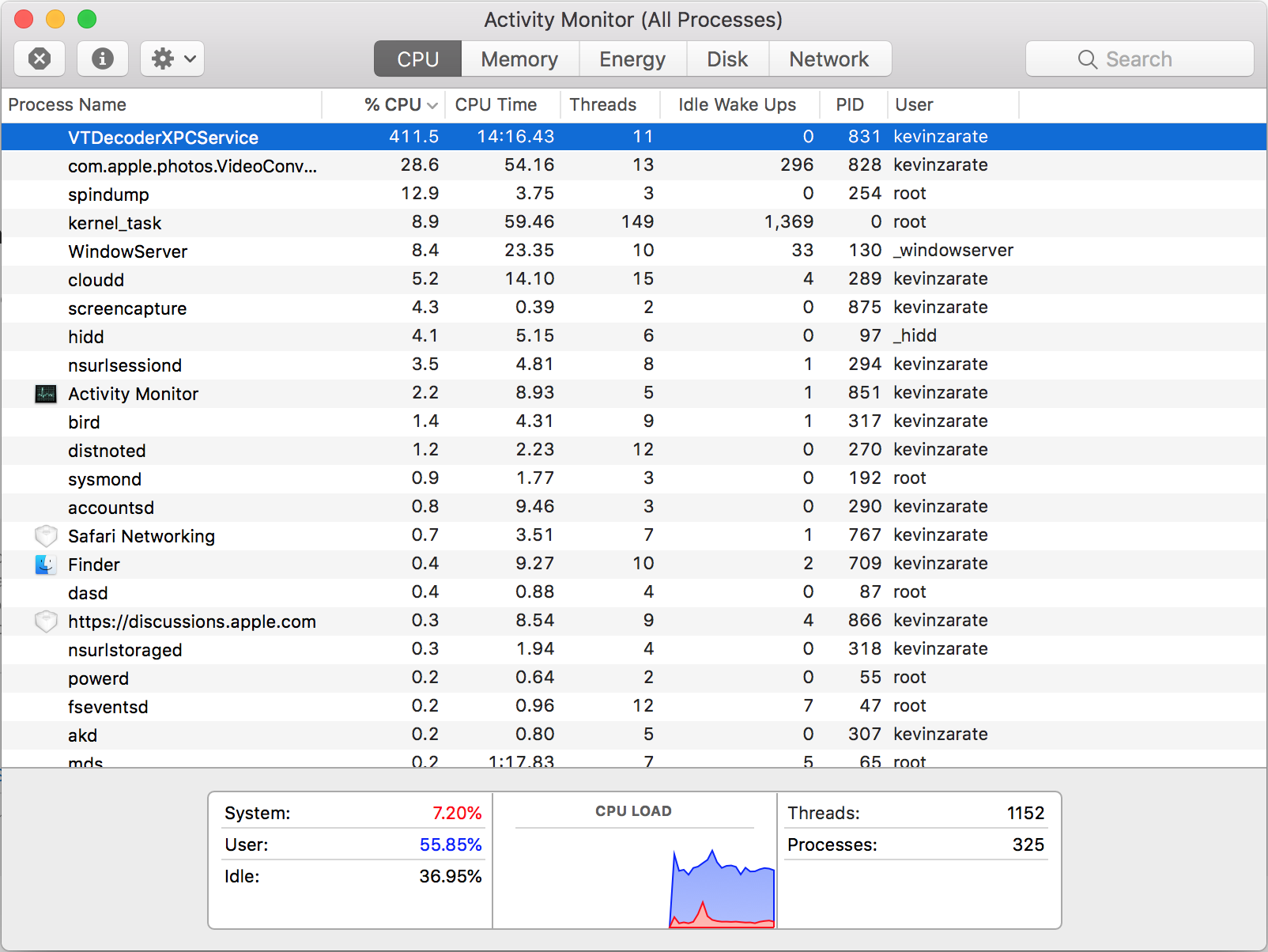The height and width of the screenshot is (952, 1268).
Task: Click the globe icon beside Safari Networking
Action: click(45, 535)
